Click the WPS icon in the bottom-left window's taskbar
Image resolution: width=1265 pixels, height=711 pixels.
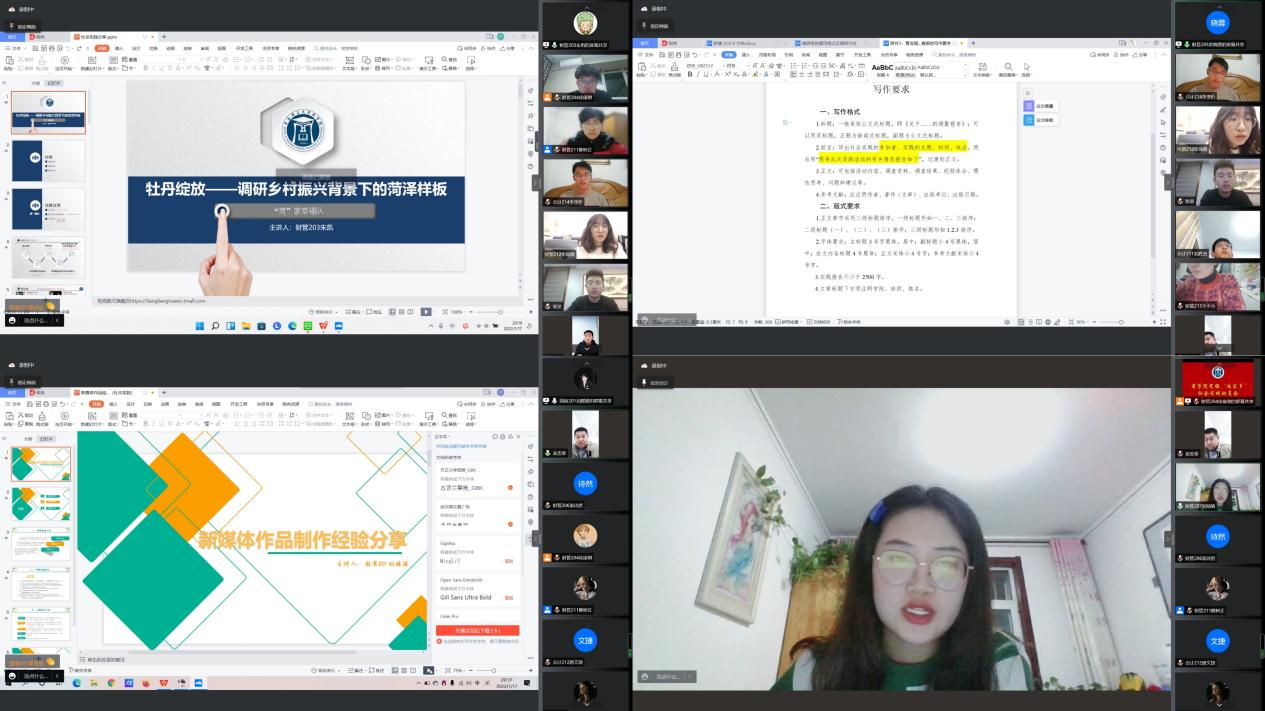pyautogui.click(x=163, y=683)
